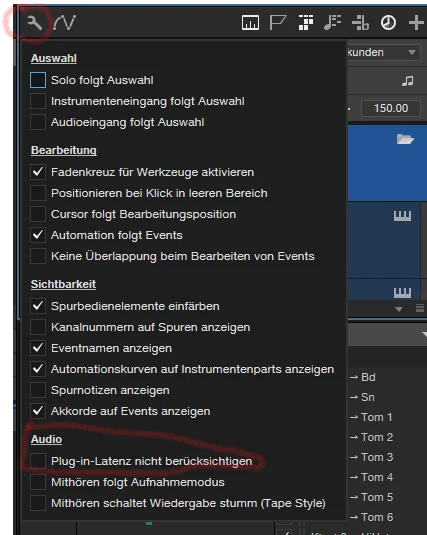
Task: Uncheck Automation folgt Events
Action: (38, 235)
